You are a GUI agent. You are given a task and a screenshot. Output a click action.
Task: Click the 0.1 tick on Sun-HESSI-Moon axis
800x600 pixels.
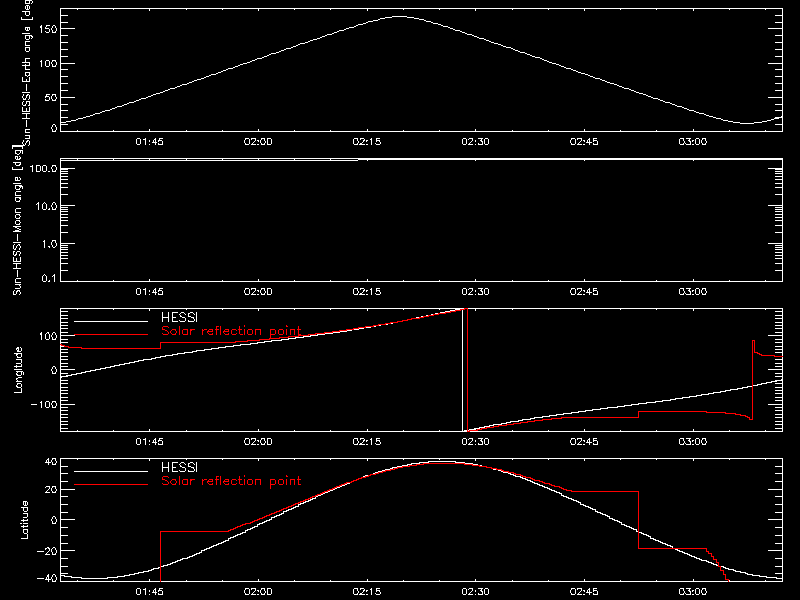[x=49, y=278]
